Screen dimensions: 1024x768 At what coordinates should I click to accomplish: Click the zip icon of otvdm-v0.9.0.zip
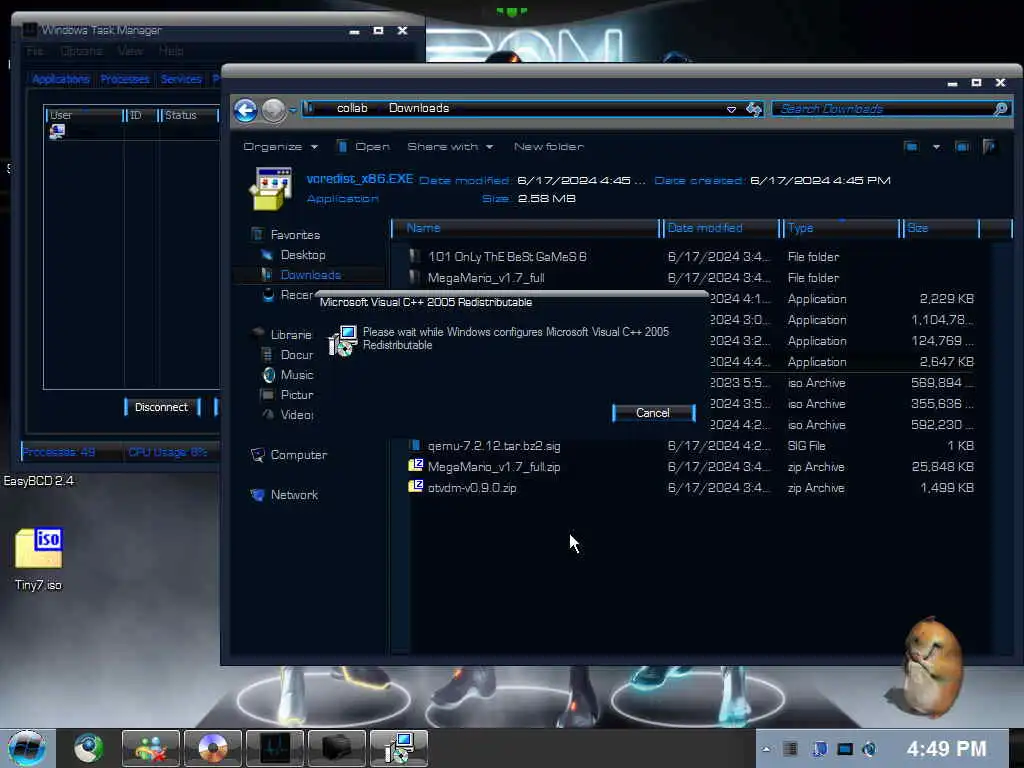point(415,486)
